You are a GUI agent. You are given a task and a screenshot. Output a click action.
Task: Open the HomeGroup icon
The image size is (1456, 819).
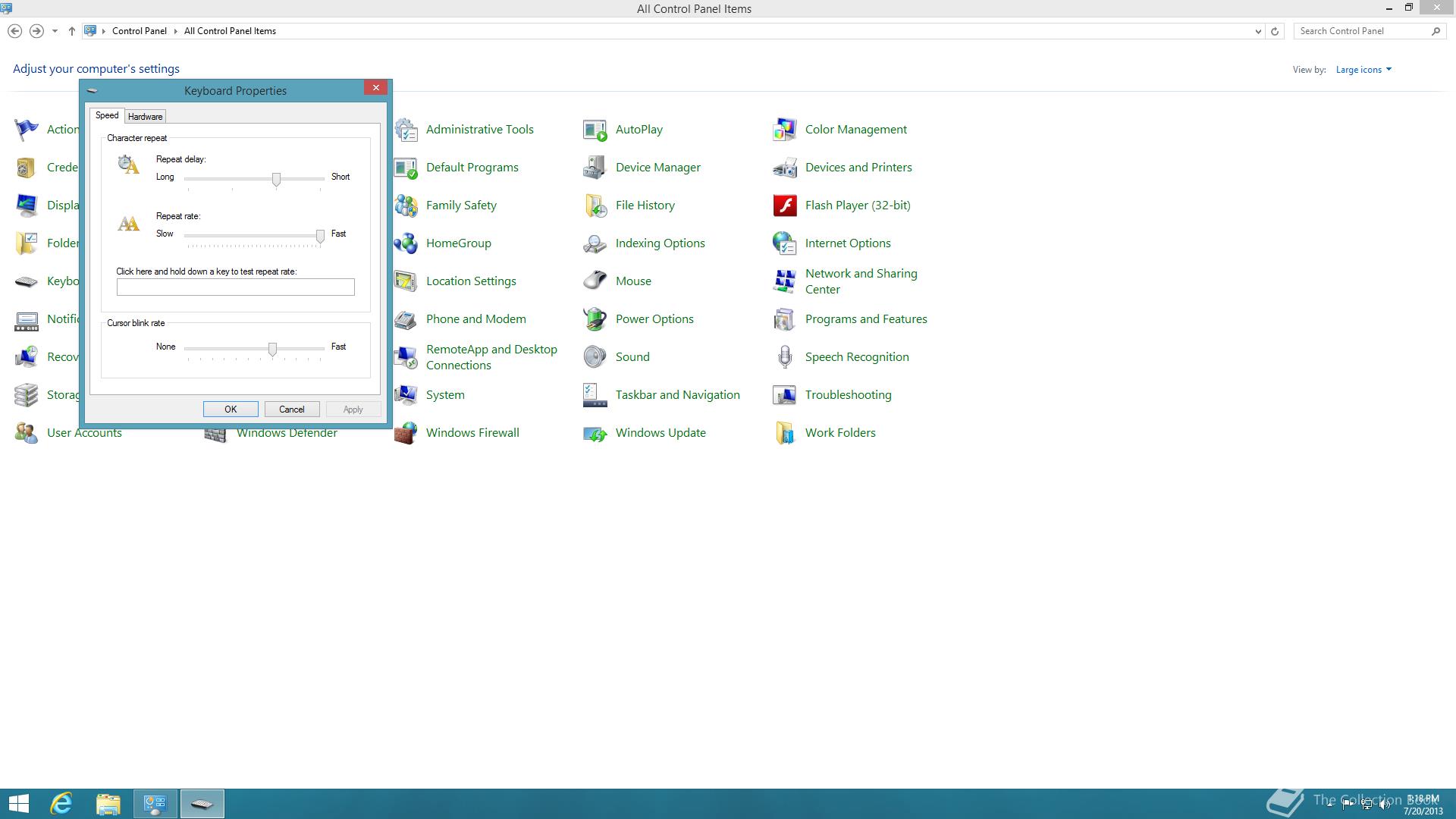click(x=406, y=243)
